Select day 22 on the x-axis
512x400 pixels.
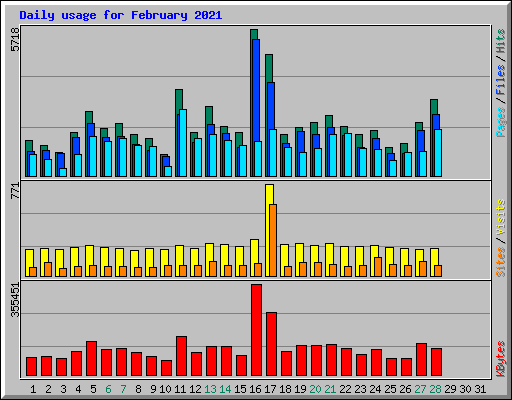[345, 389]
